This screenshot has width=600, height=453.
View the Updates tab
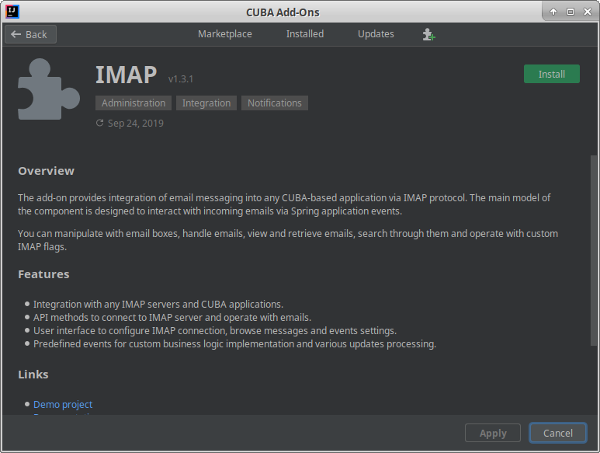(x=376, y=34)
